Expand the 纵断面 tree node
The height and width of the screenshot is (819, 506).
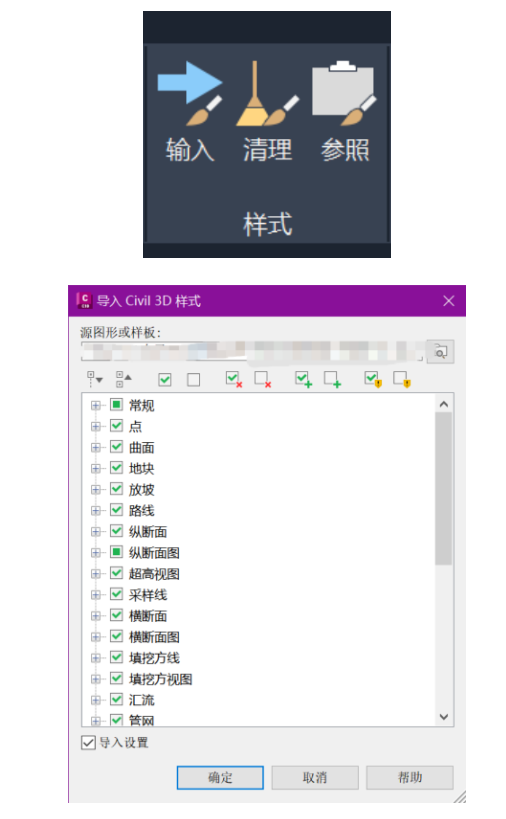(96, 532)
